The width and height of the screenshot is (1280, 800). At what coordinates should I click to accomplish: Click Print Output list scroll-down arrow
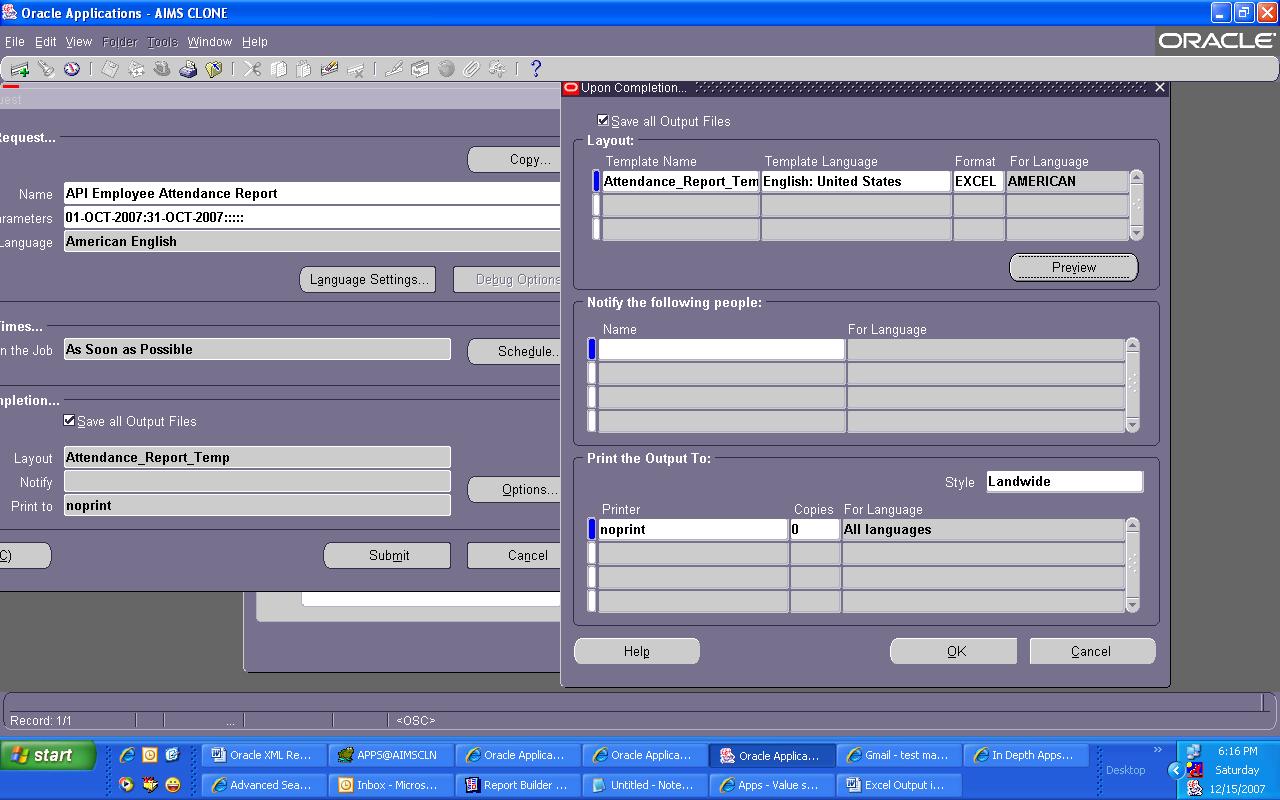tap(1133, 605)
